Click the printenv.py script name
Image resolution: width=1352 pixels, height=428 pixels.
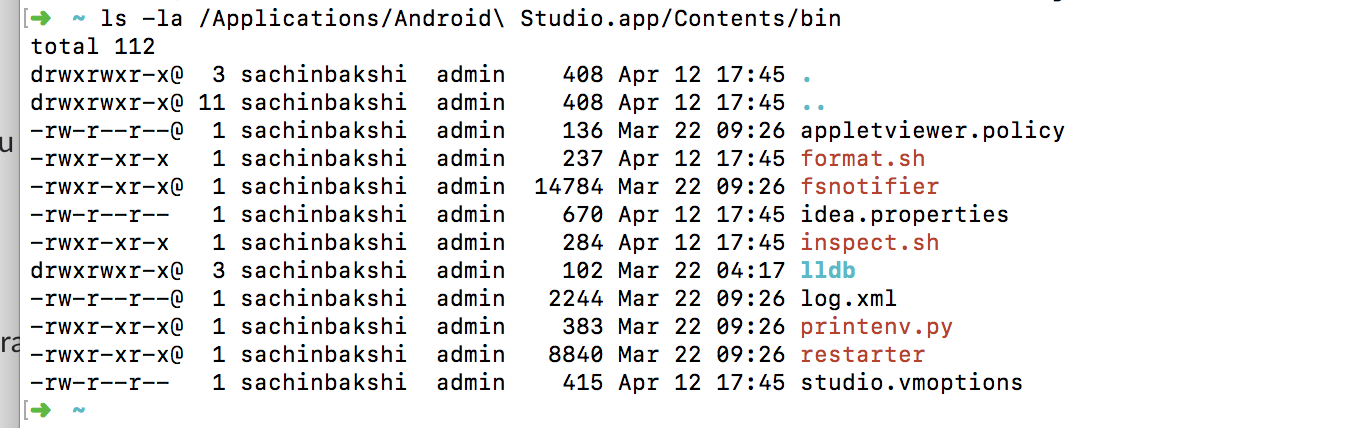coord(877,327)
